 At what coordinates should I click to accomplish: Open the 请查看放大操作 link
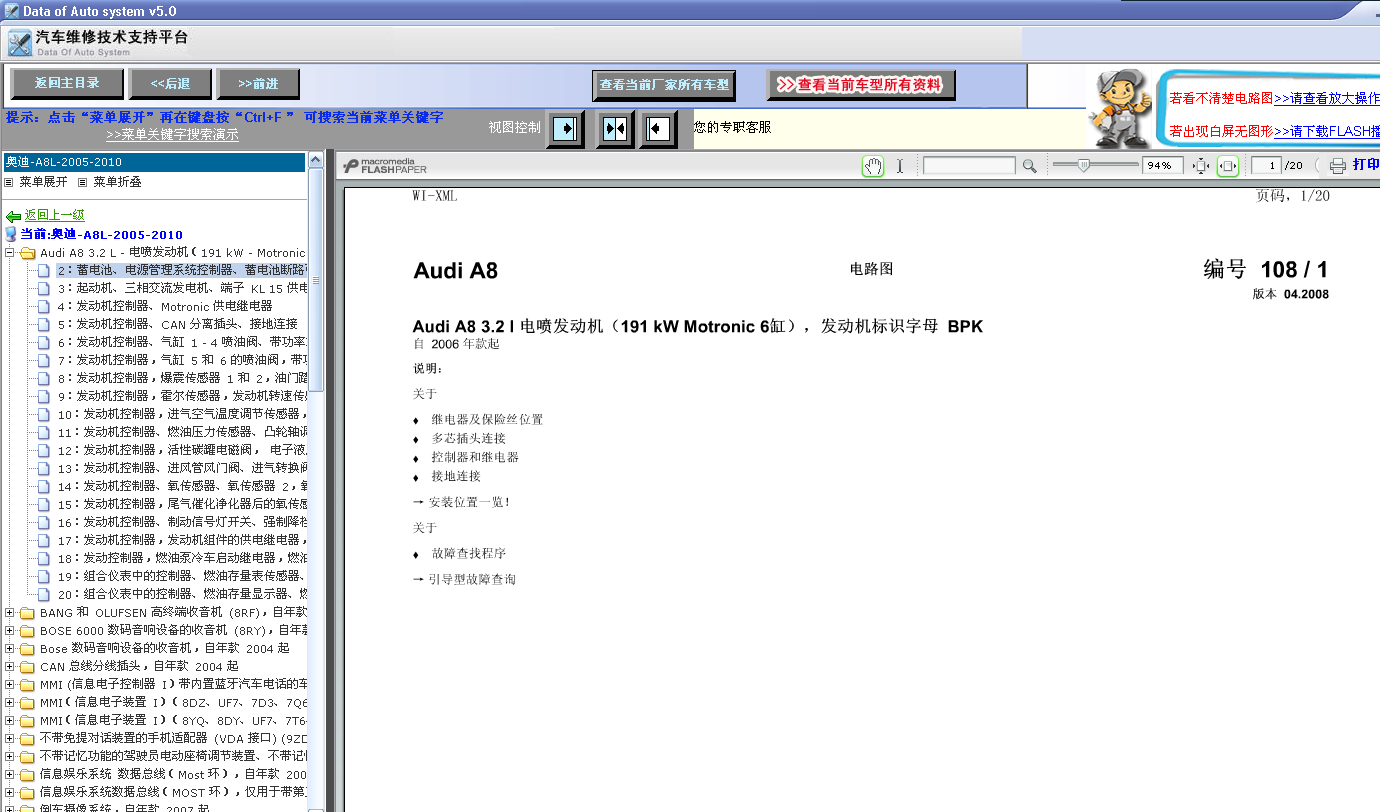1327,98
